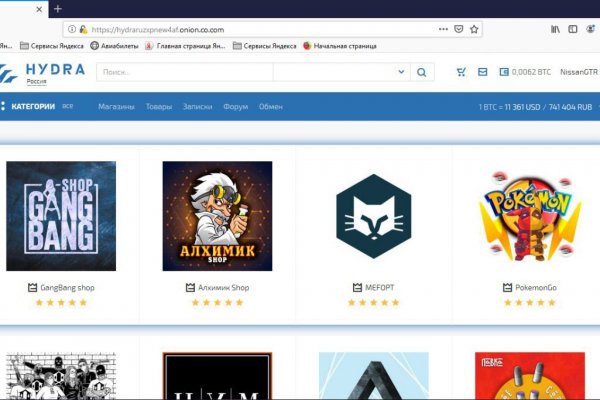Expand the search category dropdown arrow

pos(402,72)
